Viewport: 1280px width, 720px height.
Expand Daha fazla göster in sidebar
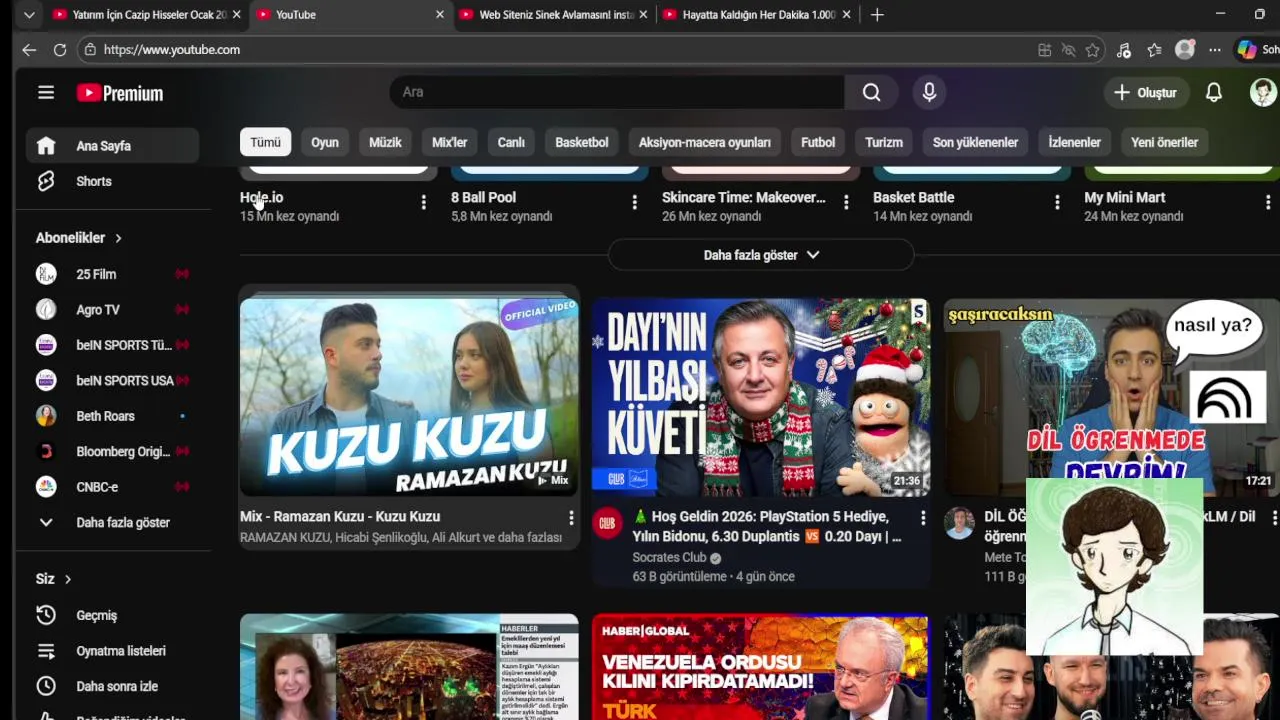[112, 523]
